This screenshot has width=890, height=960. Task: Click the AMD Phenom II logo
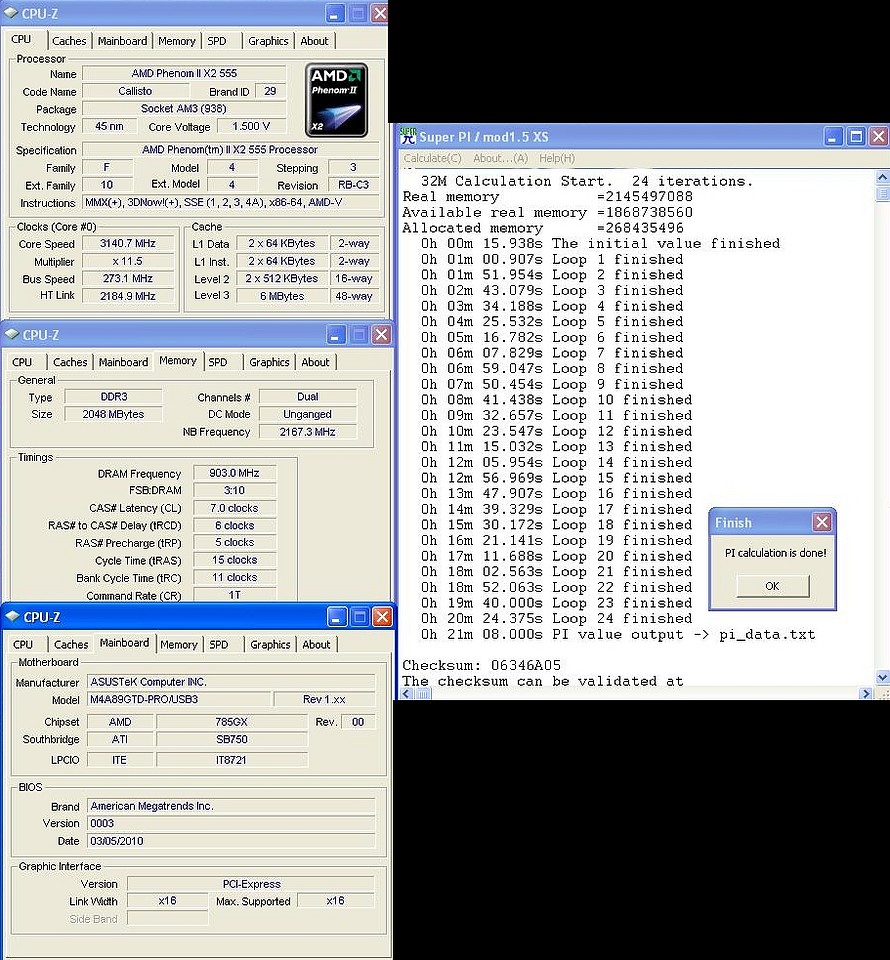tap(336, 100)
